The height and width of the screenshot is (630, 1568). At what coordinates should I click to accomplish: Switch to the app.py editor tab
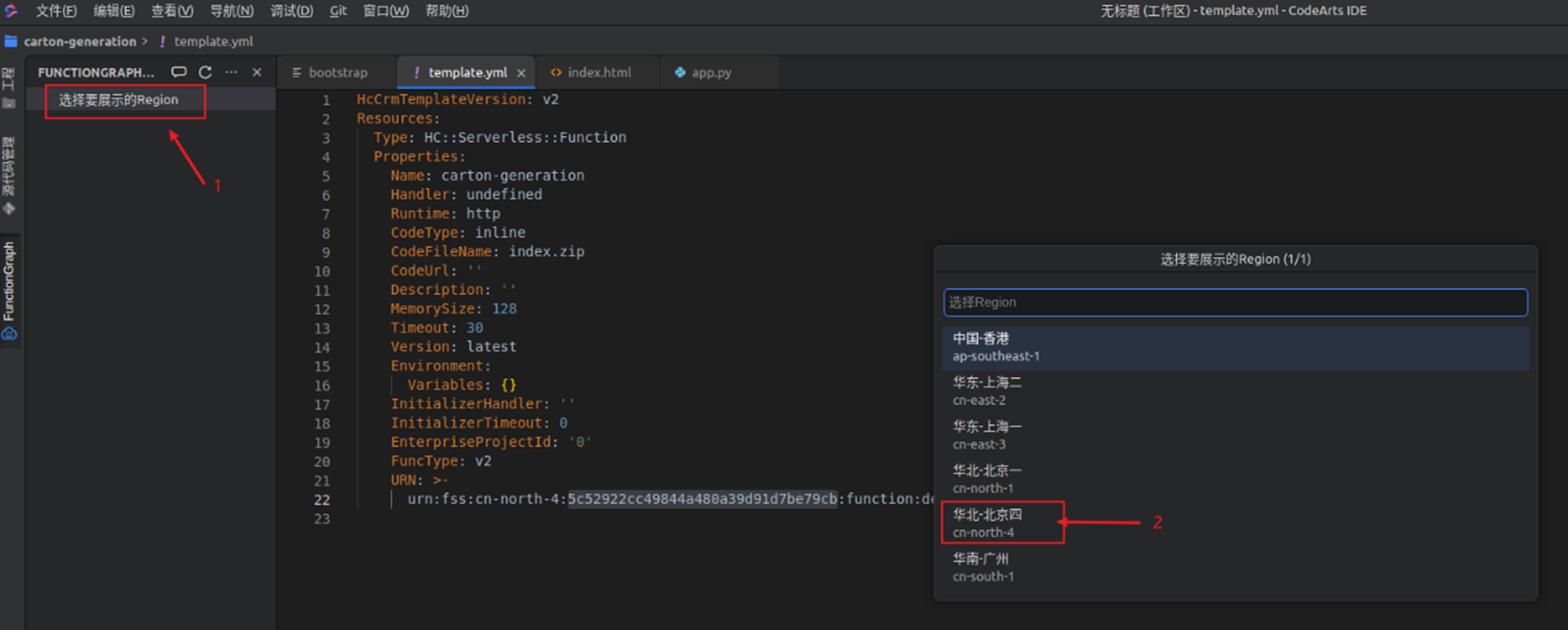(719, 72)
